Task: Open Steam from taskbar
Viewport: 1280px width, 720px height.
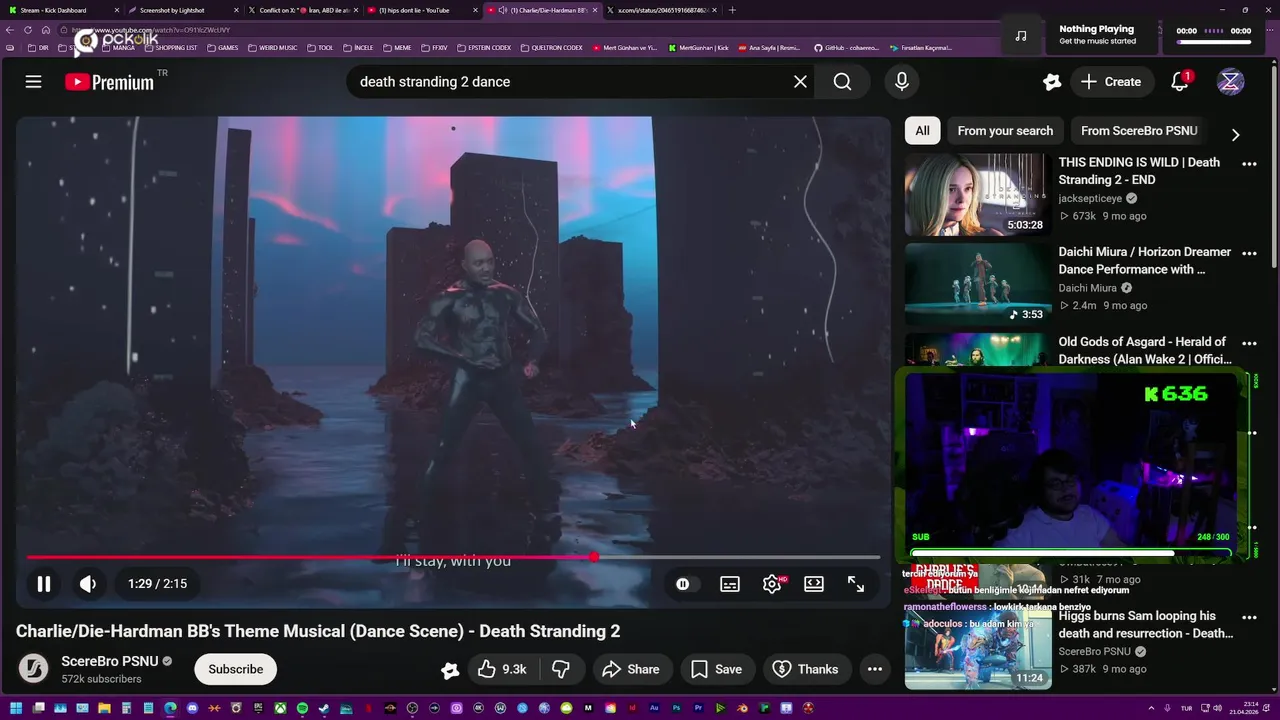Action: coord(324,709)
